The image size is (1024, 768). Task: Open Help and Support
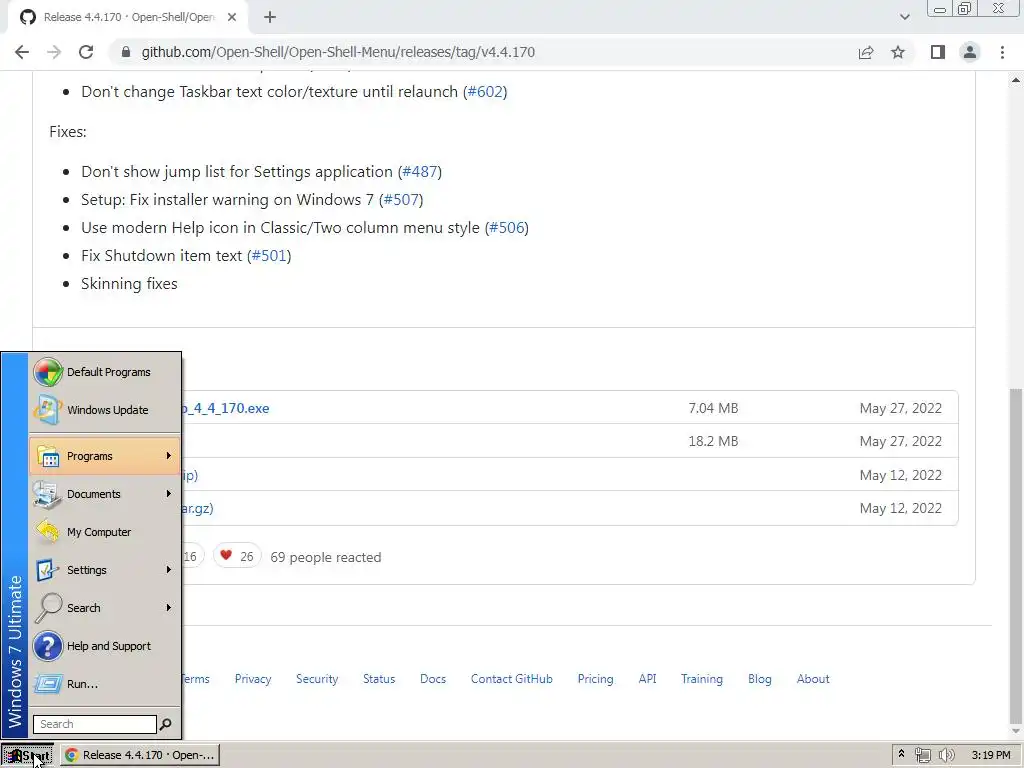pos(104,646)
